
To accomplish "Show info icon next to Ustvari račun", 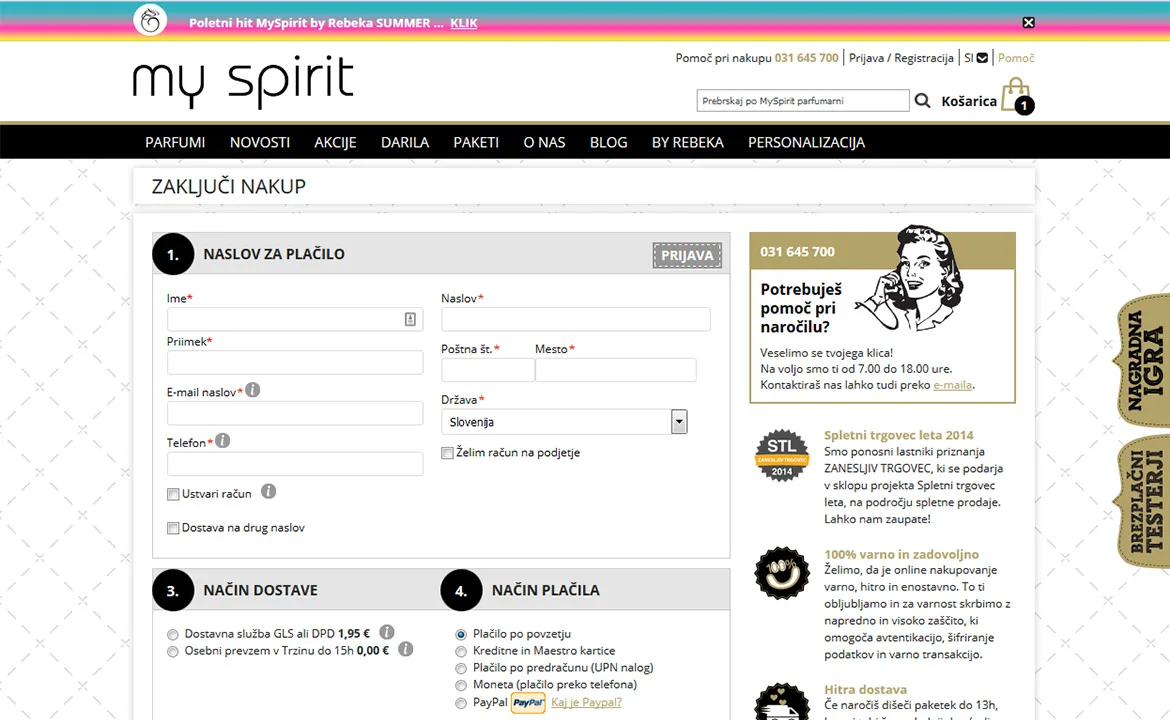I will (x=269, y=491).
